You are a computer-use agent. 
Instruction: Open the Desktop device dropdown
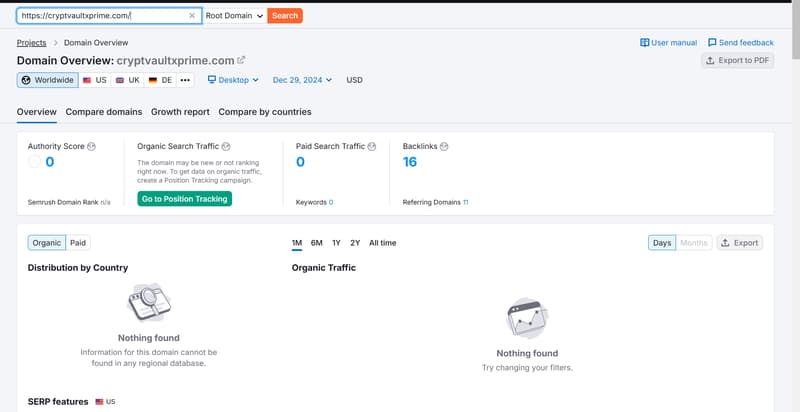click(233, 80)
